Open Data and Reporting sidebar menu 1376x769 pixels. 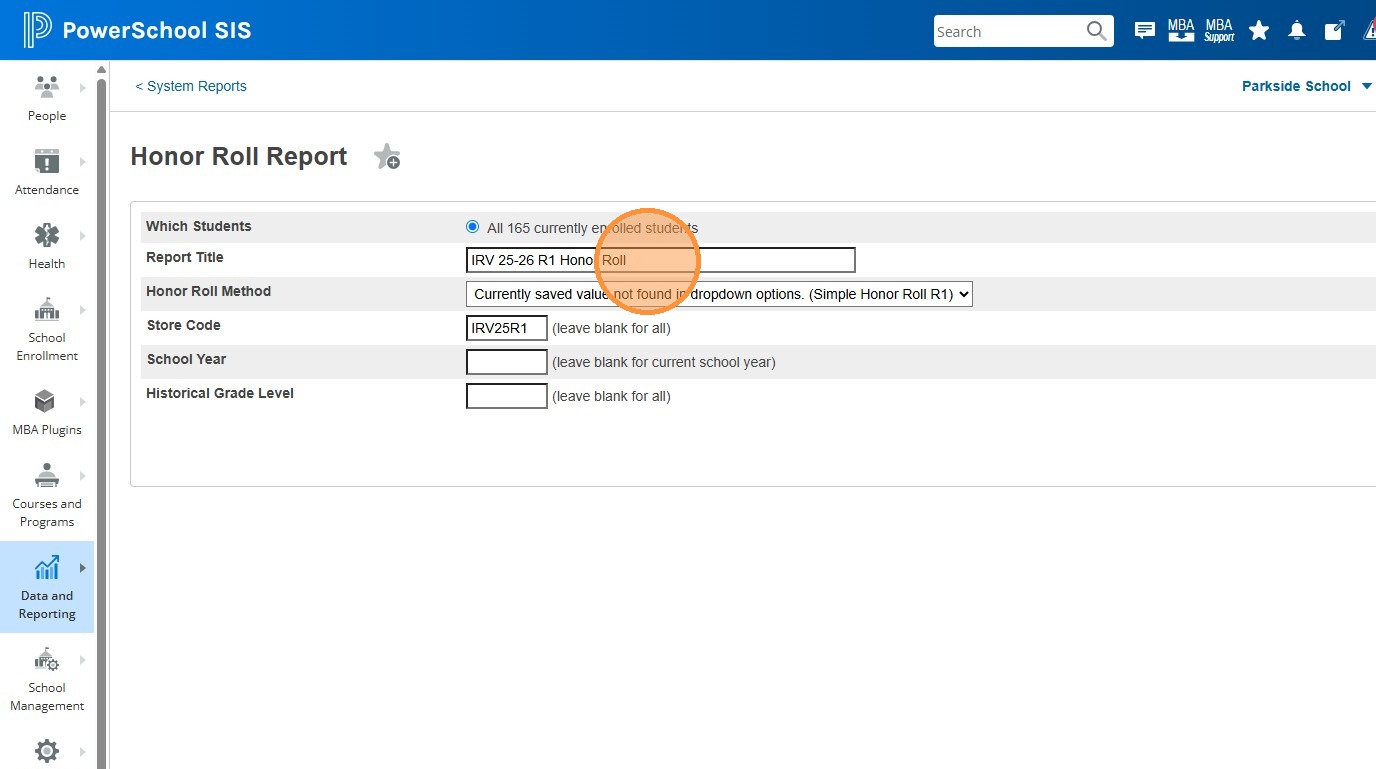(x=47, y=587)
